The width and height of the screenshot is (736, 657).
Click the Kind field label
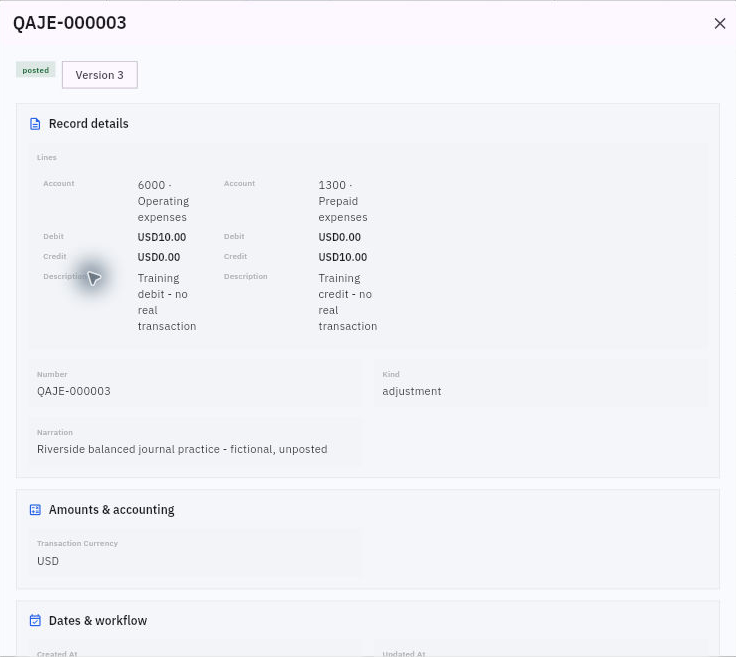point(391,374)
